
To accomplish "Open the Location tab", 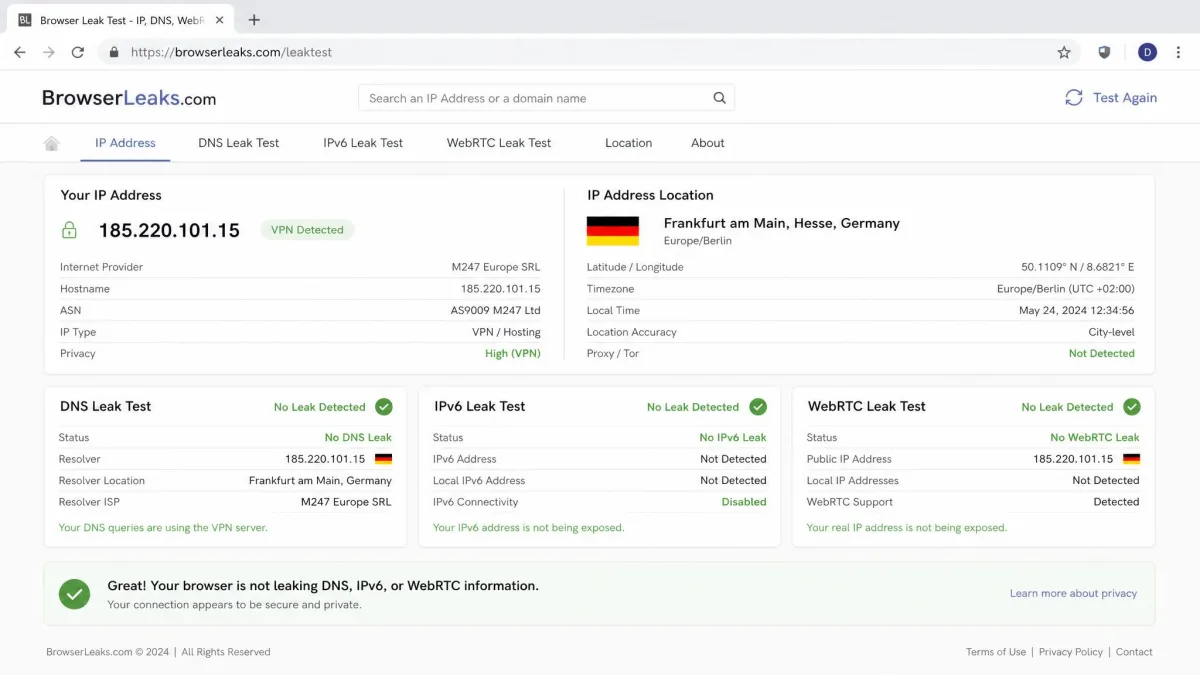I will coord(628,143).
